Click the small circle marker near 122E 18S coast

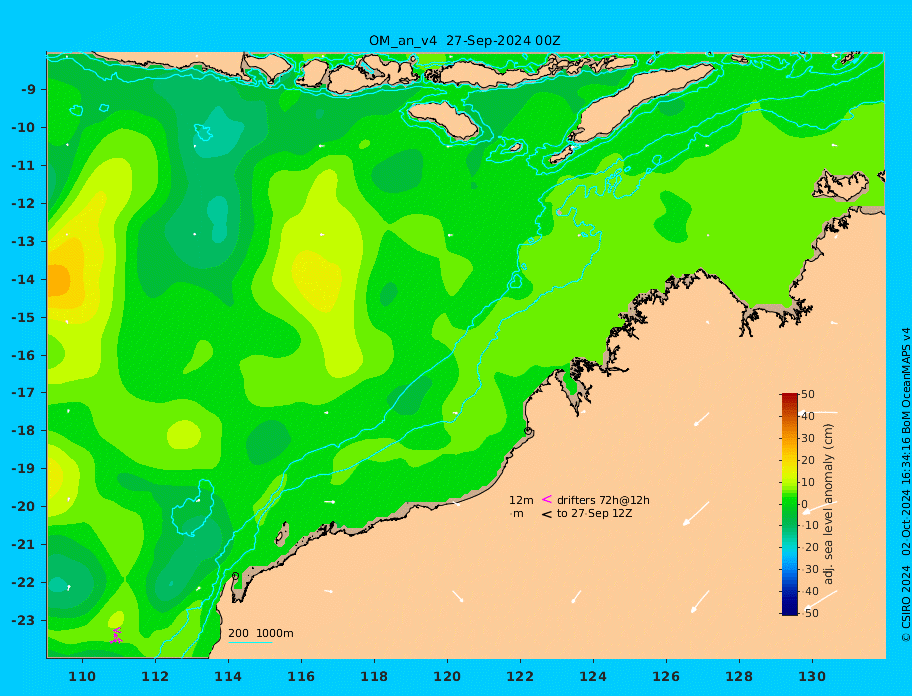(528, 431)
